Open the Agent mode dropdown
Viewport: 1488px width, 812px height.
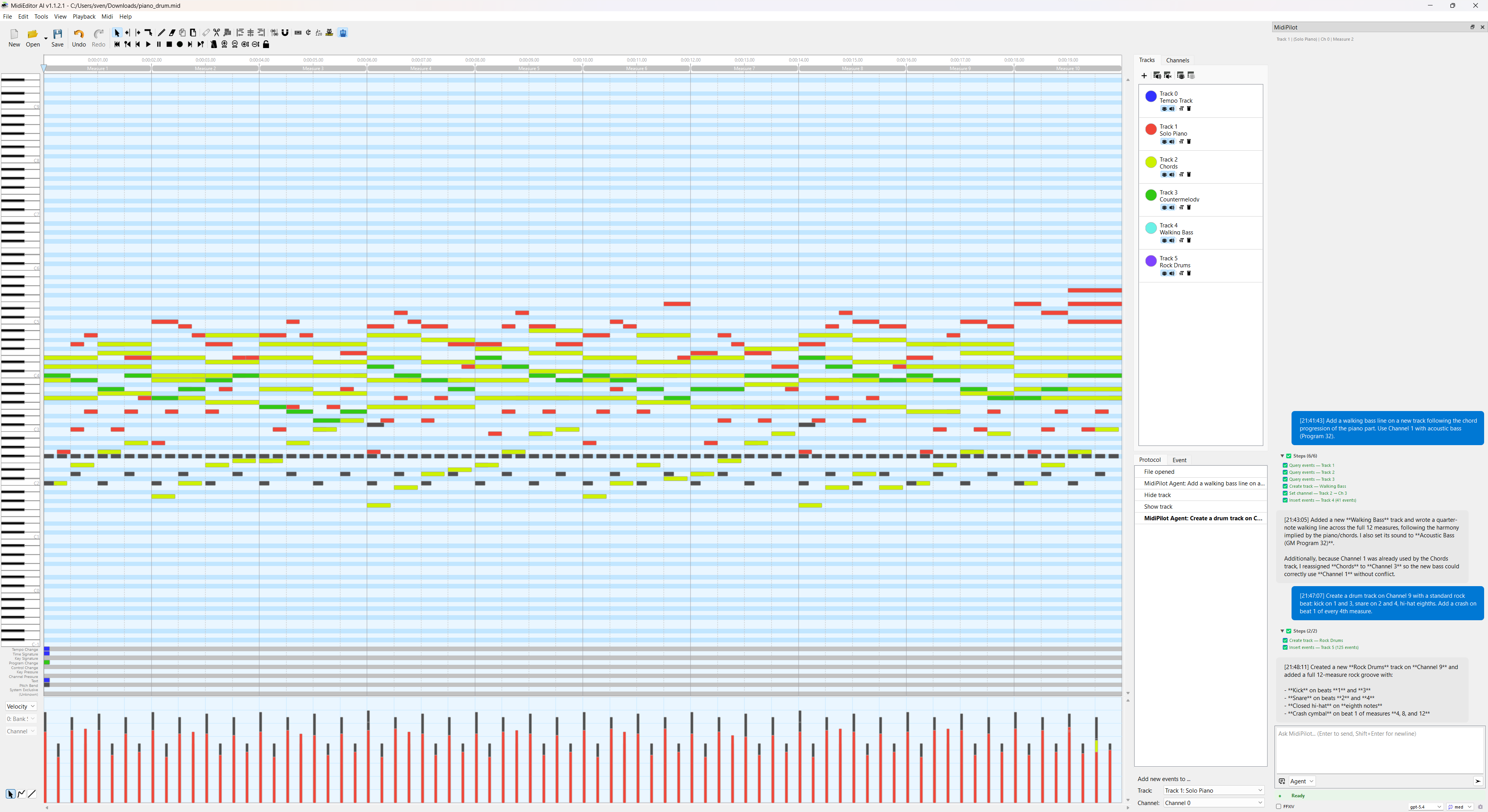click(x=1302, y=781)
